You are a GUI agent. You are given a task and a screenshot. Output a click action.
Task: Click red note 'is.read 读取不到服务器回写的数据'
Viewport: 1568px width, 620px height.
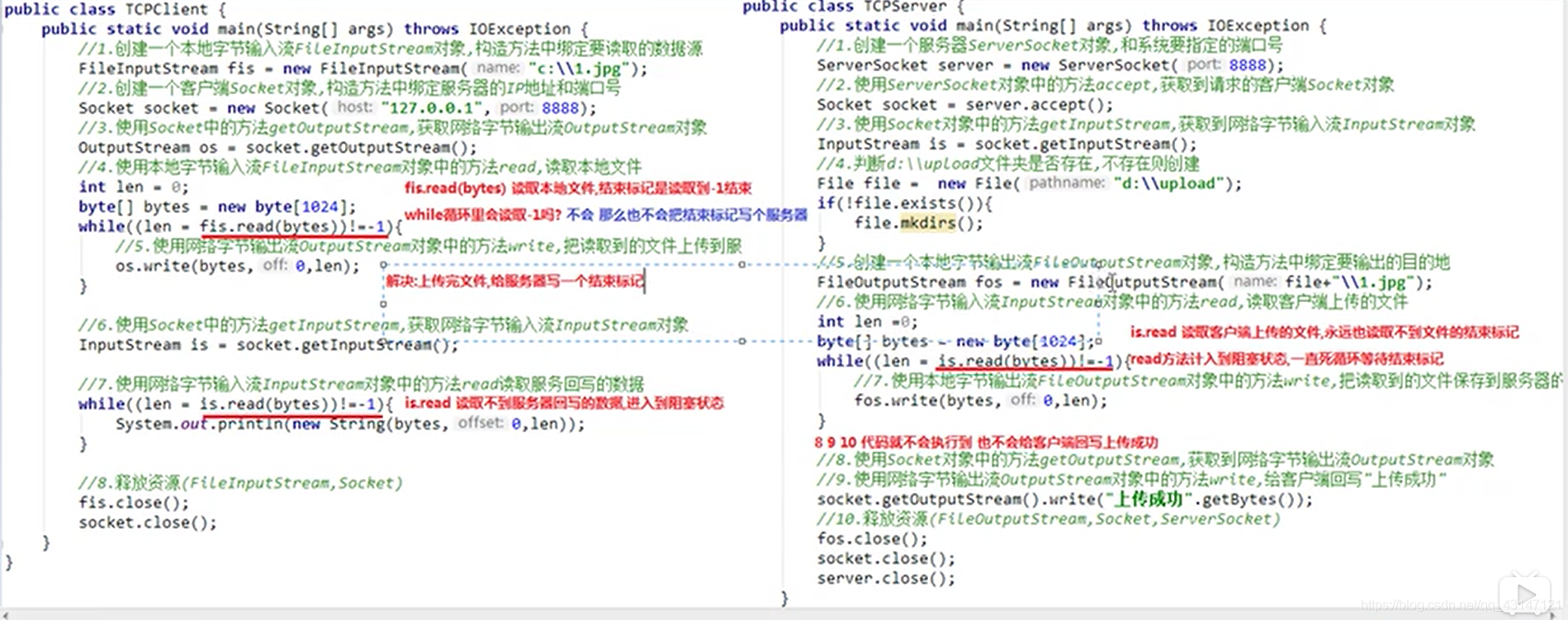point(564,403)
